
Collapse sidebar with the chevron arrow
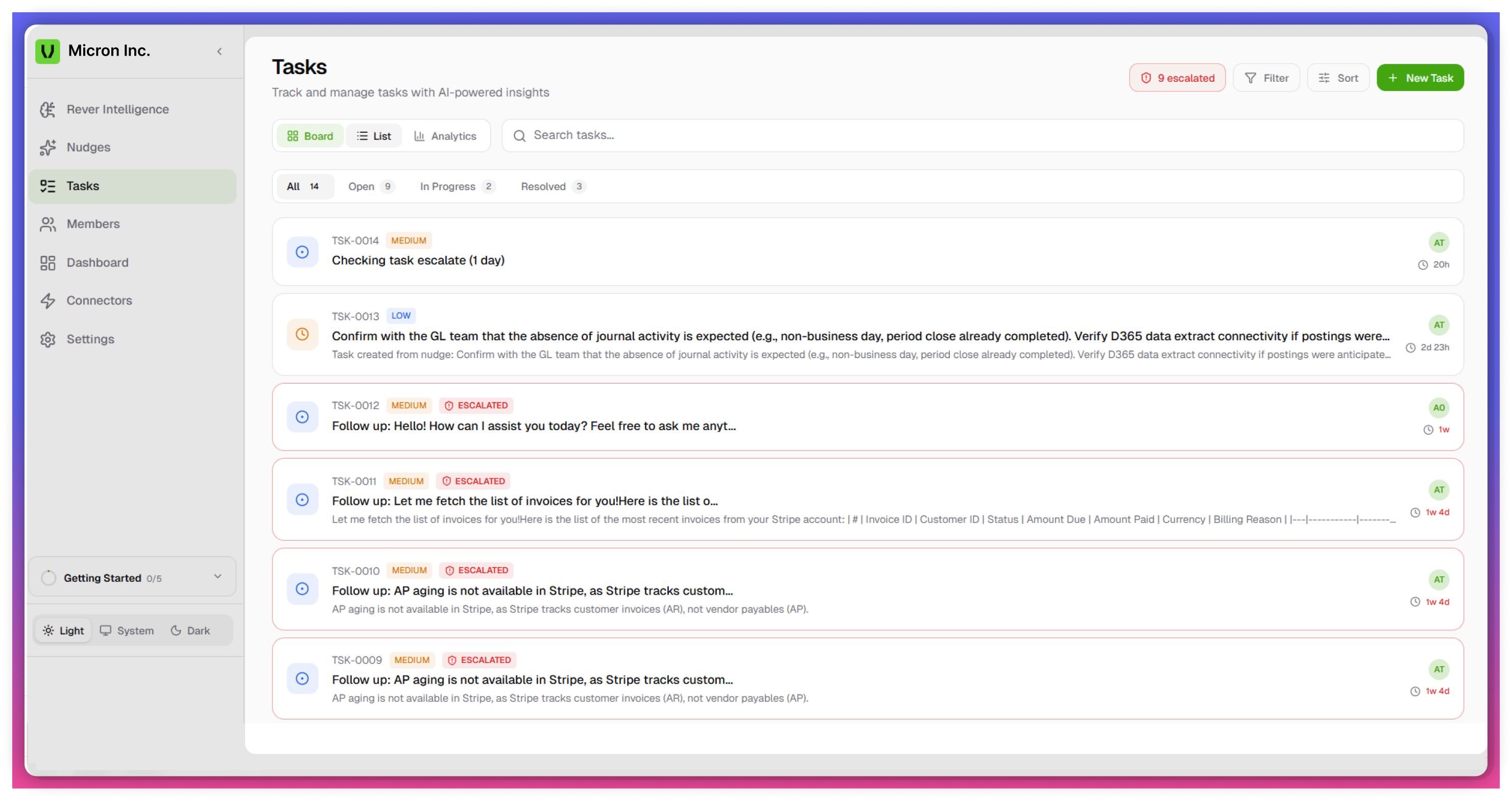[220, 52]
